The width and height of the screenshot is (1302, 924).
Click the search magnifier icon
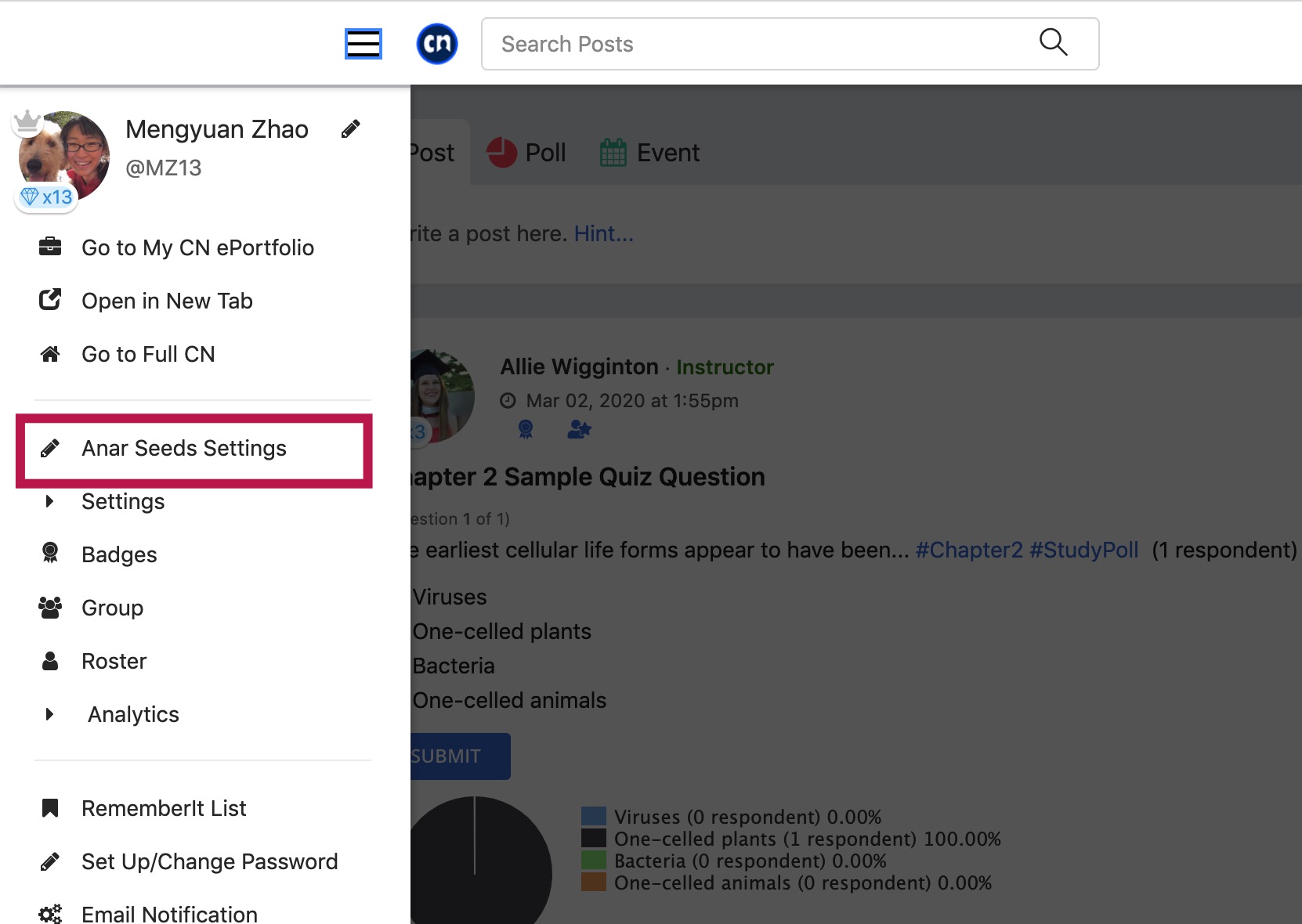[1053, 42]
